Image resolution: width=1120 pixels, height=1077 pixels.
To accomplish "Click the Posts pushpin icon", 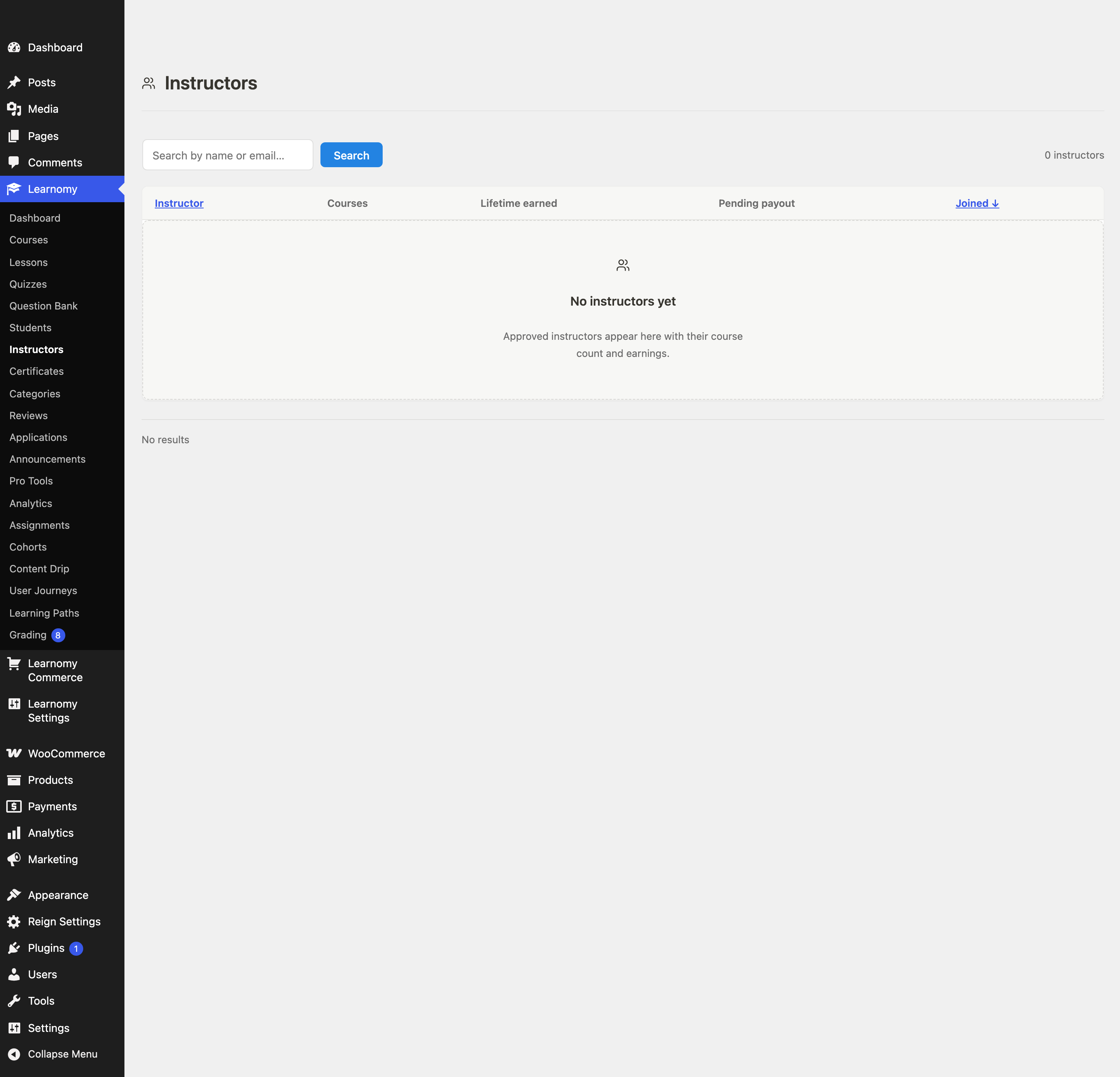I will pyautogui.click(x=14, y=82).
